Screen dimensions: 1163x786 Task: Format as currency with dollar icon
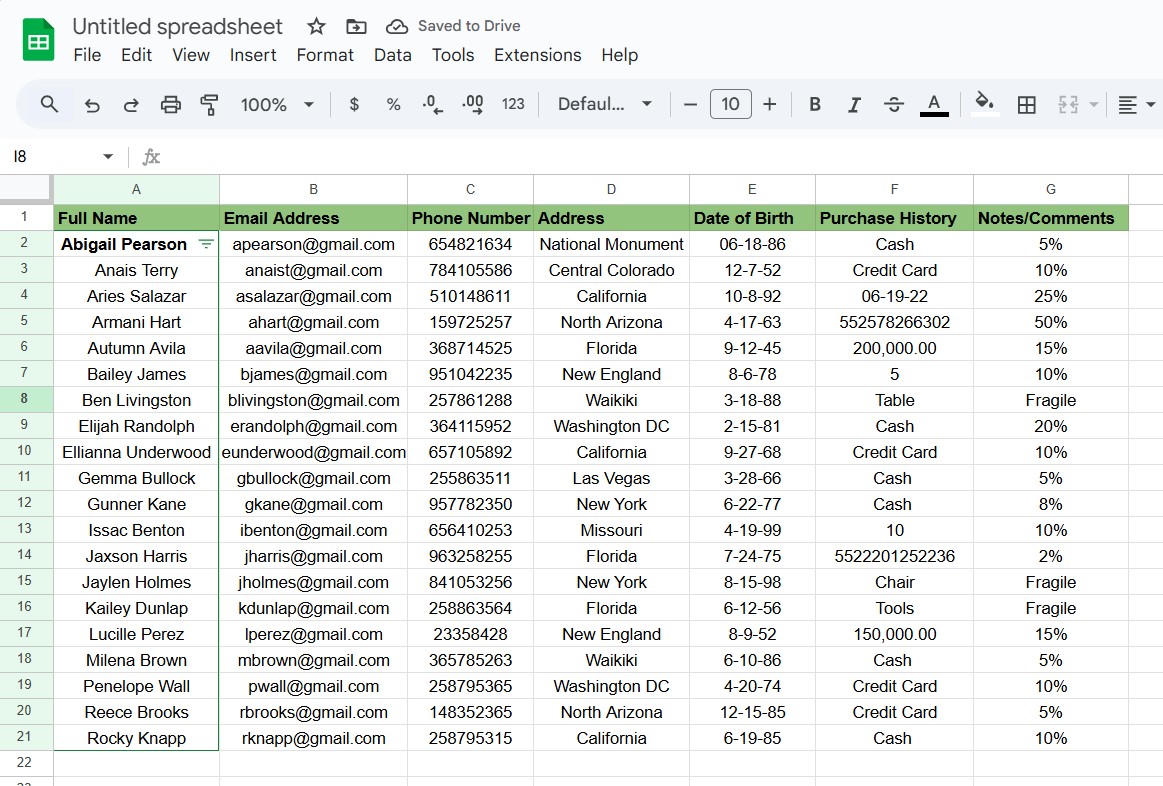pyautogui.click(x=355, y=105)
